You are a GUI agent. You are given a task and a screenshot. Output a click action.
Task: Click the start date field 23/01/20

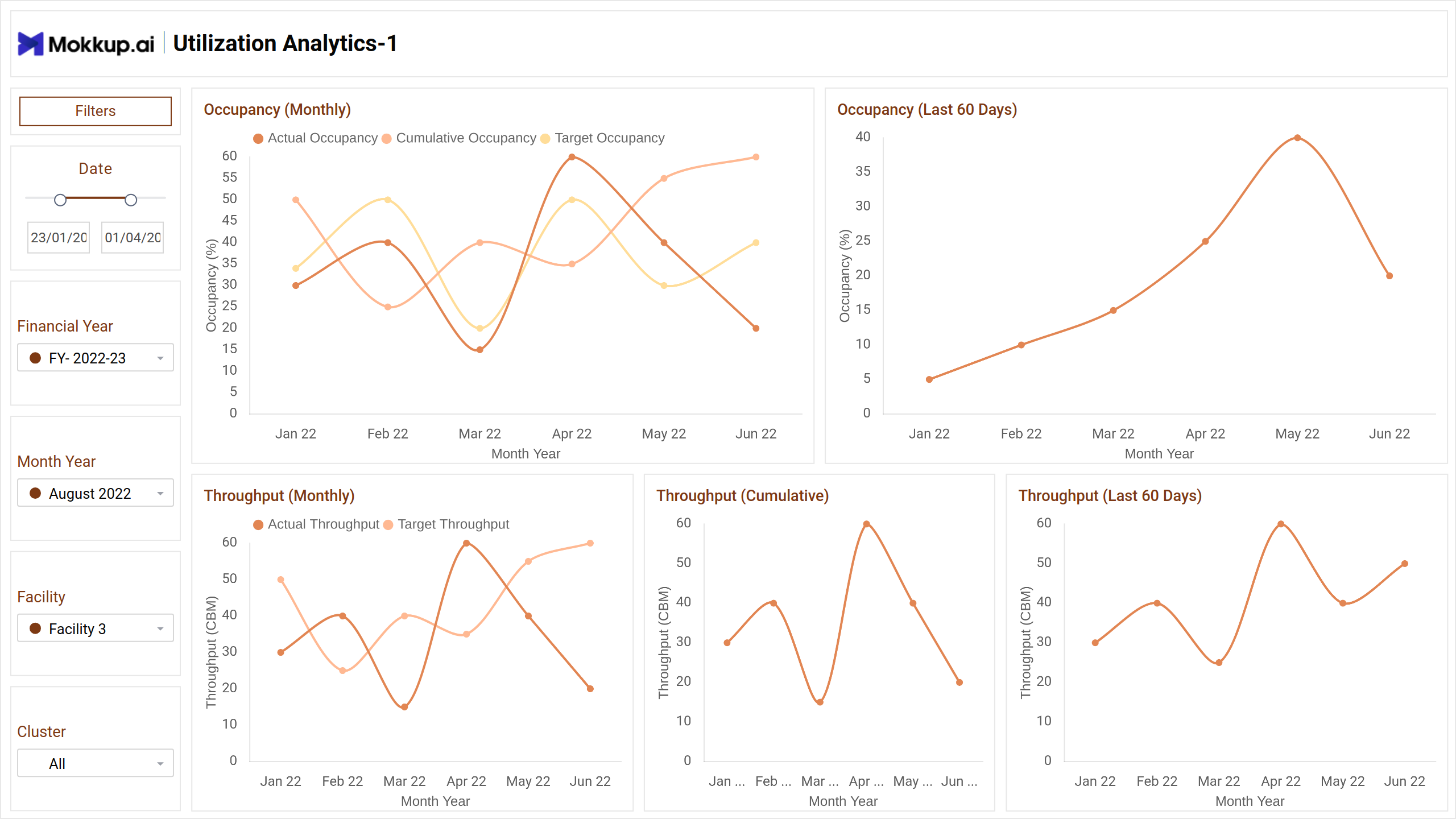(59, 238)
